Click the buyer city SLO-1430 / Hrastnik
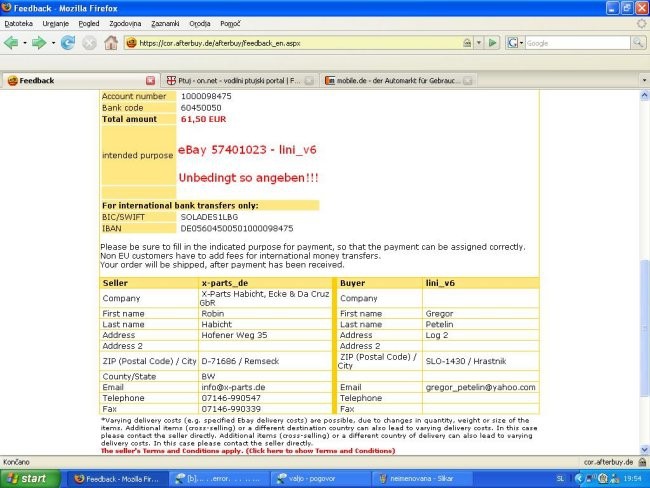 coord(466,361)
